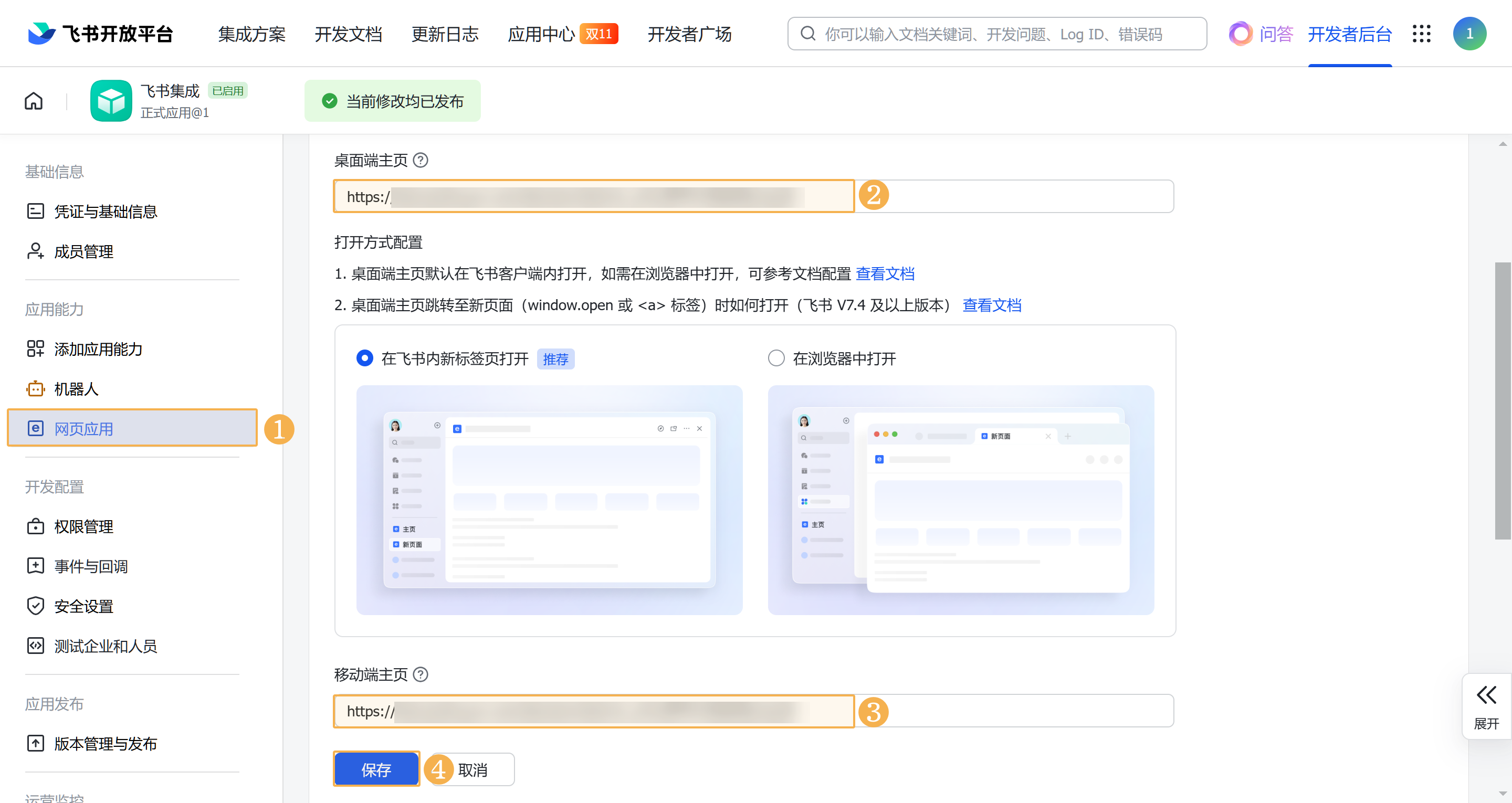Open 机器人 in sidebar
Screen dimensions: 1512x803
tap(76, 388)
